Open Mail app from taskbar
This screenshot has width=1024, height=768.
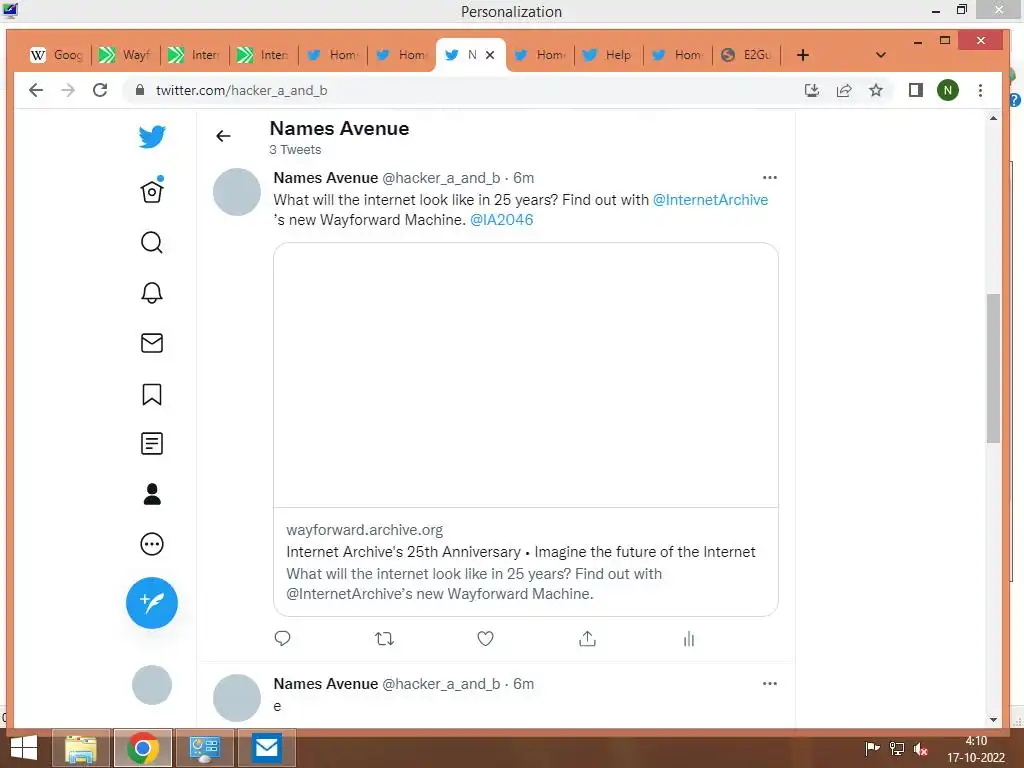pyautogui.click(x=266, y=748)
